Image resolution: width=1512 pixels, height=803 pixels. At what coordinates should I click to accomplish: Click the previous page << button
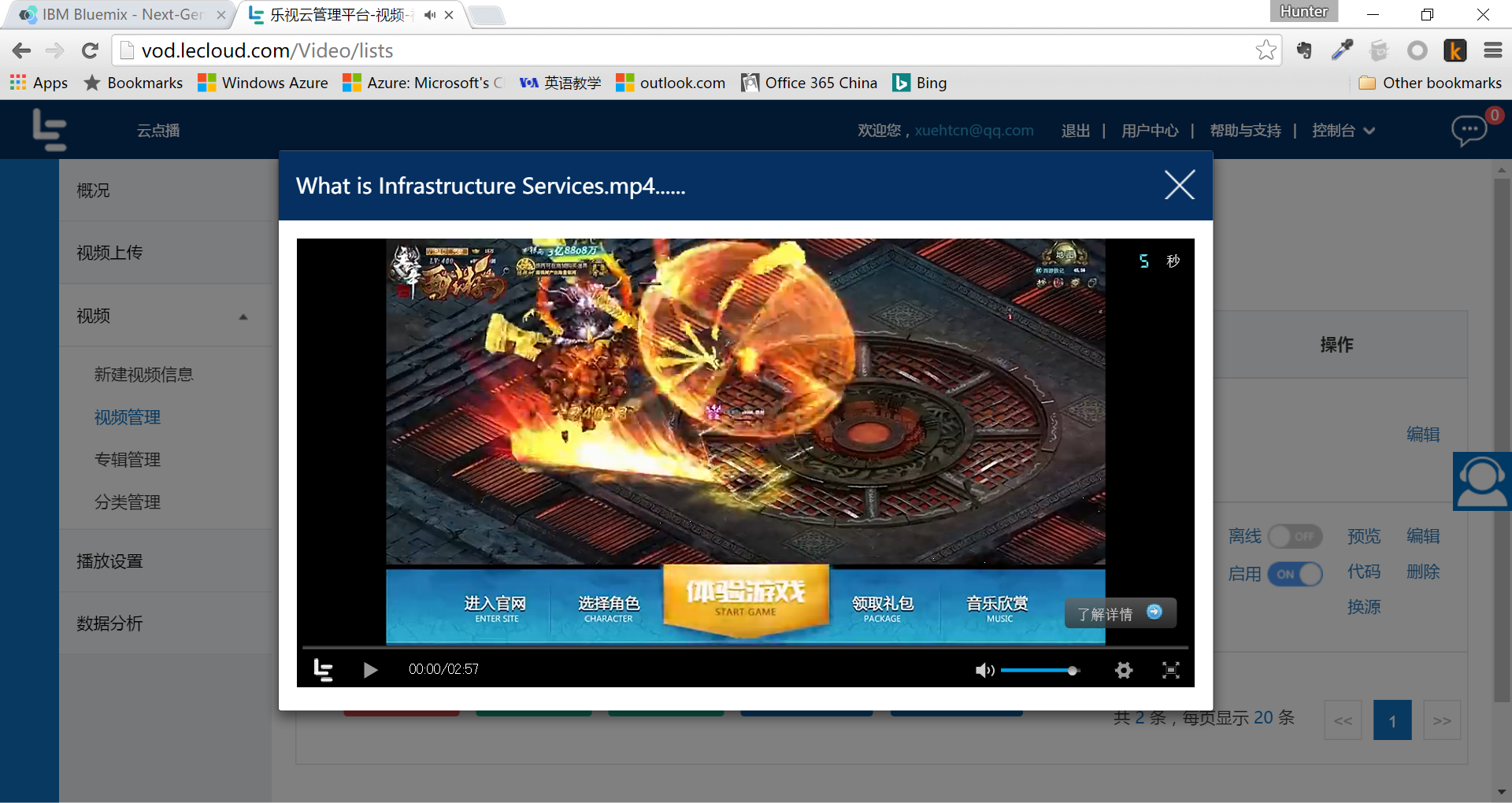pyautogui.click(x=1343, y=720)
